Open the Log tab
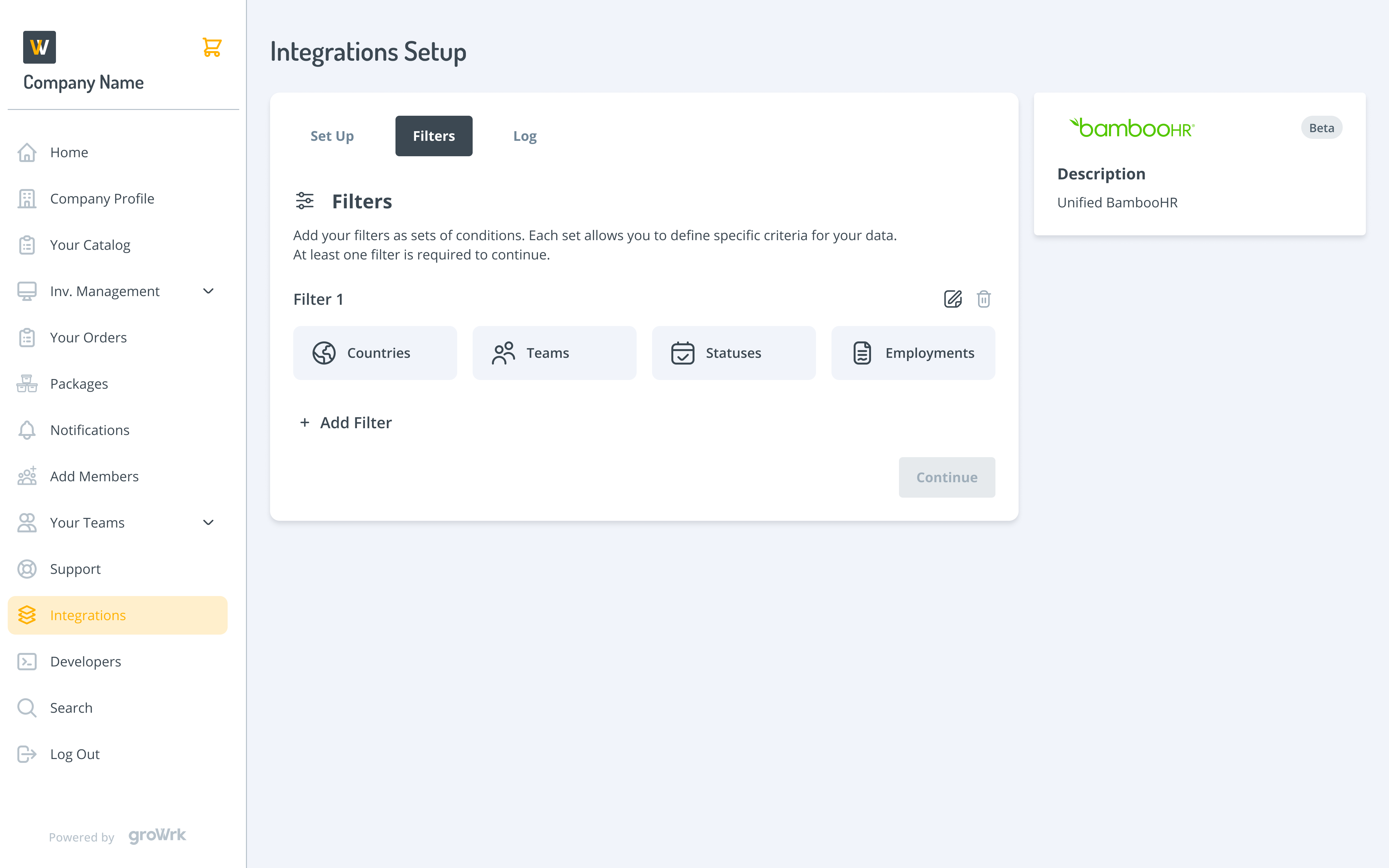The height and width of the screenshot is (868, 1389). point(525,136)
